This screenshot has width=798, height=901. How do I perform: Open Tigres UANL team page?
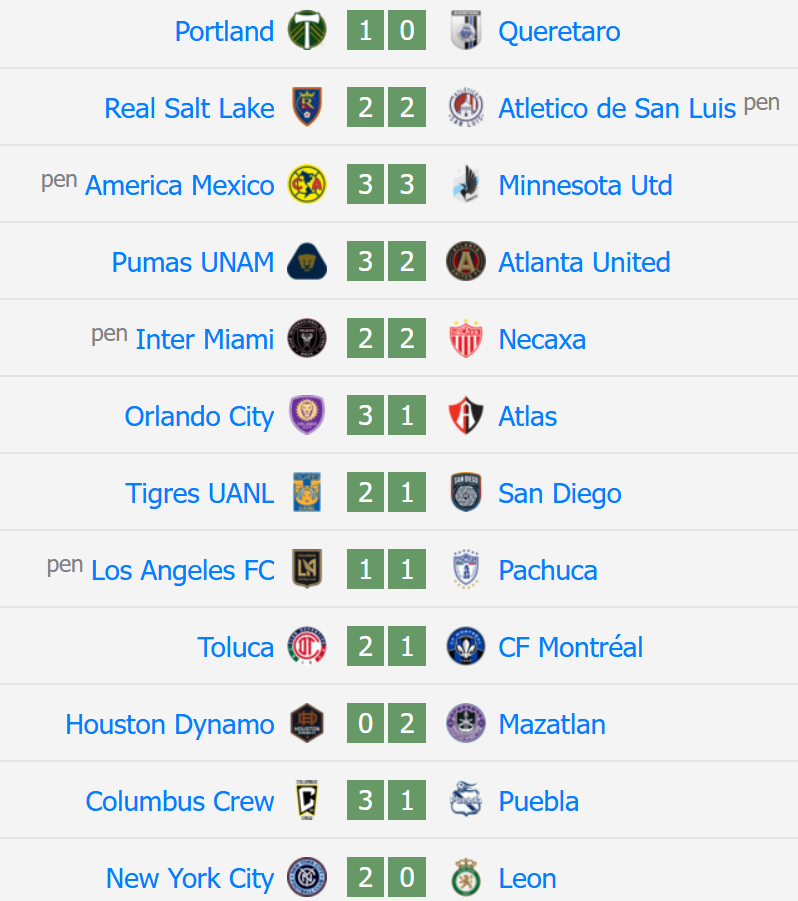pyautogui.click(x=199, y=494)
